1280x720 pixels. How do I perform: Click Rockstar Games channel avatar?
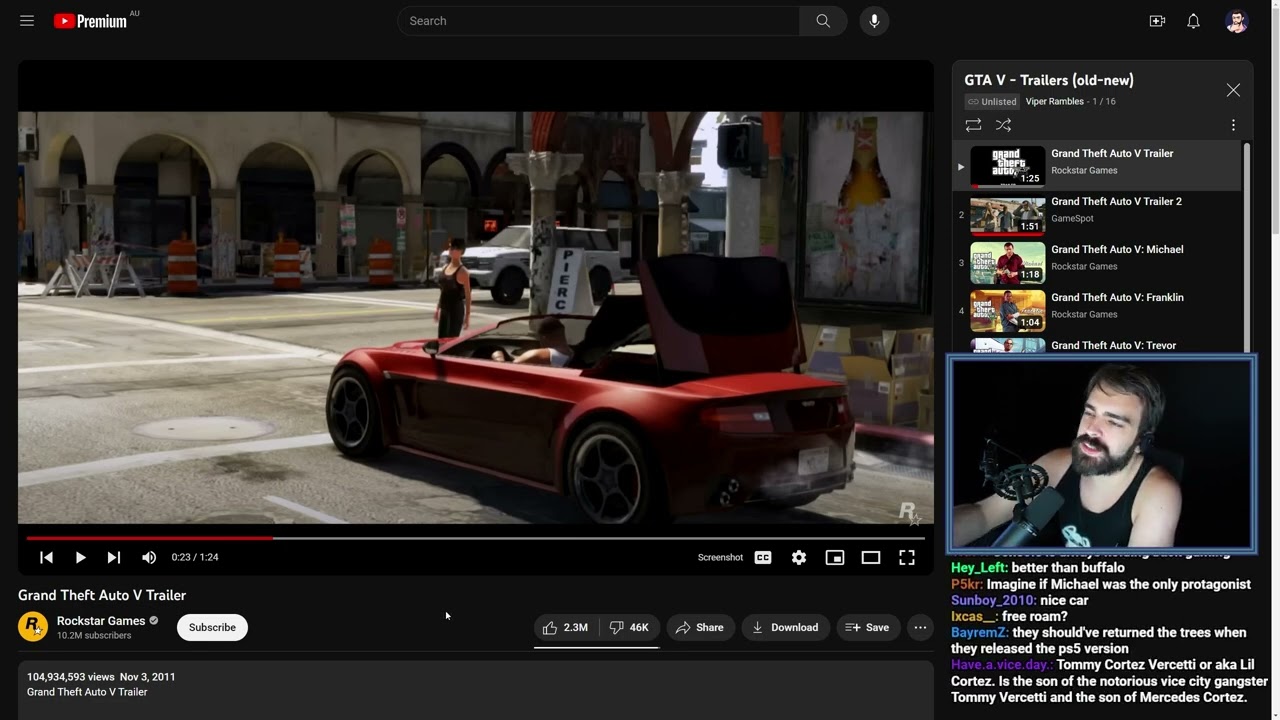pyautogui.click(x=33, y=627)
